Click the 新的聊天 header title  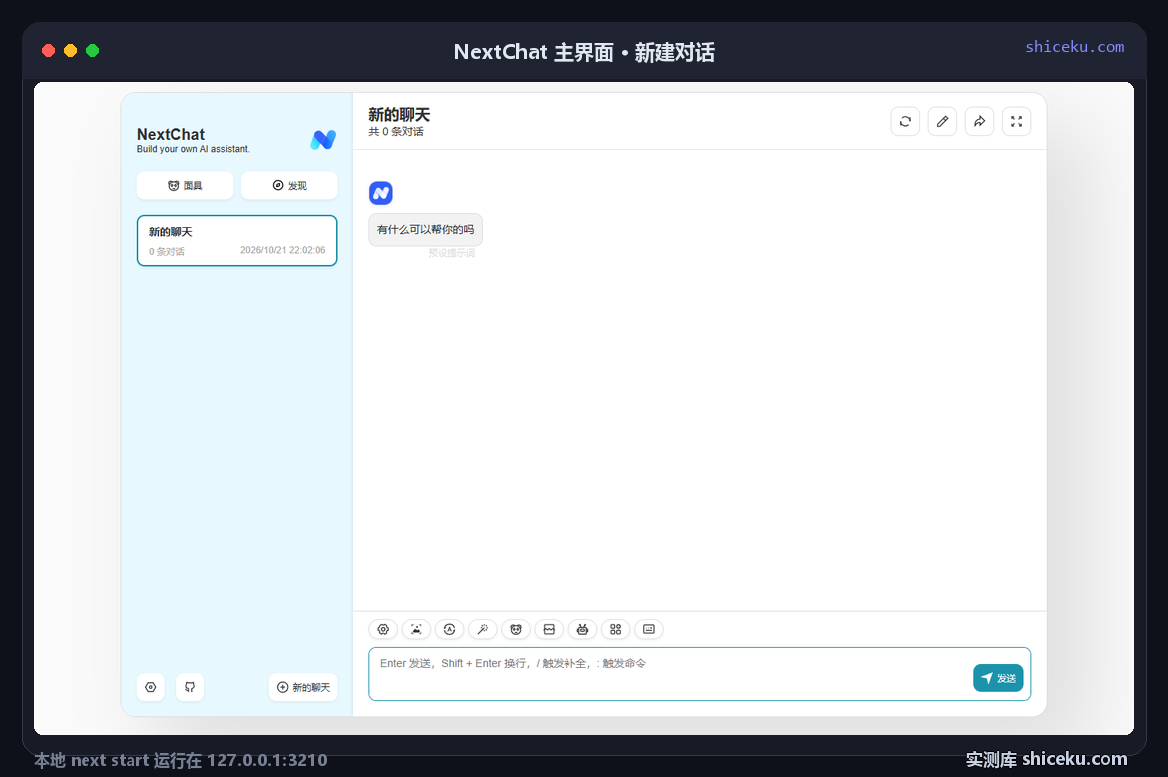tap(399, 115)
